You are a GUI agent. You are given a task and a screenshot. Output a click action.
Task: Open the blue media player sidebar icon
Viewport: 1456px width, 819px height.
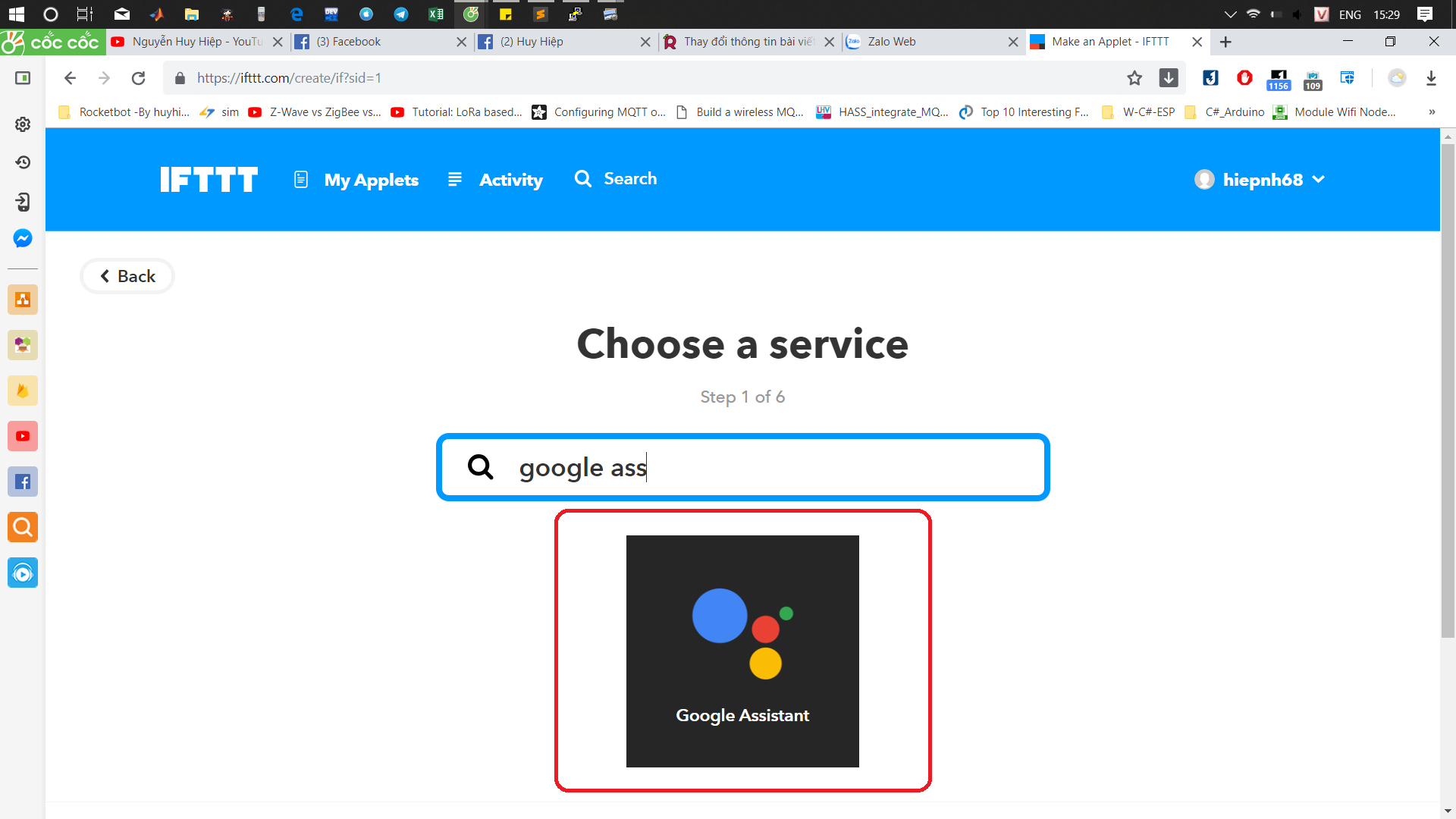coord(23,573)
